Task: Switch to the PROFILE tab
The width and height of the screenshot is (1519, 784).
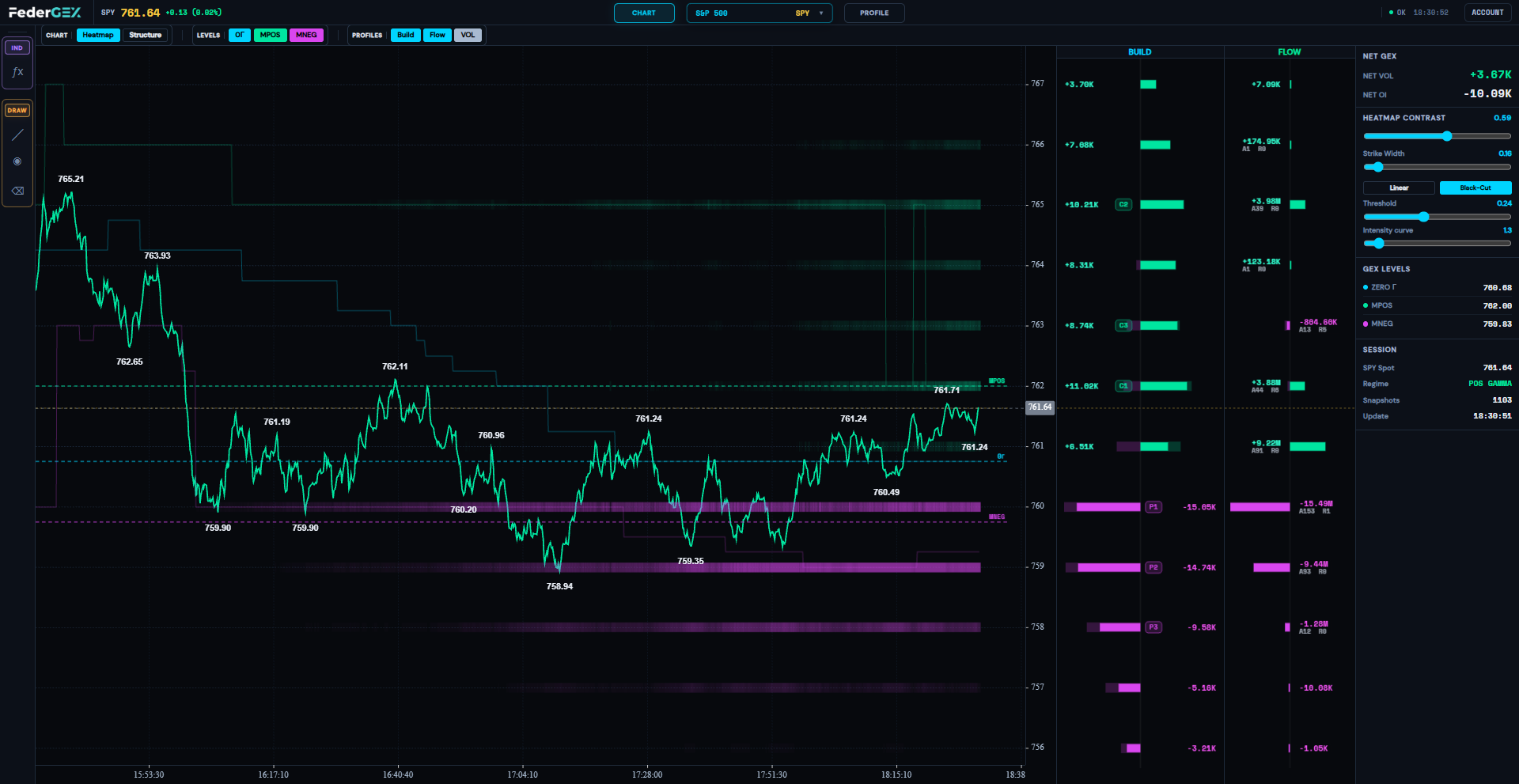Action: (x=874, y=13)
